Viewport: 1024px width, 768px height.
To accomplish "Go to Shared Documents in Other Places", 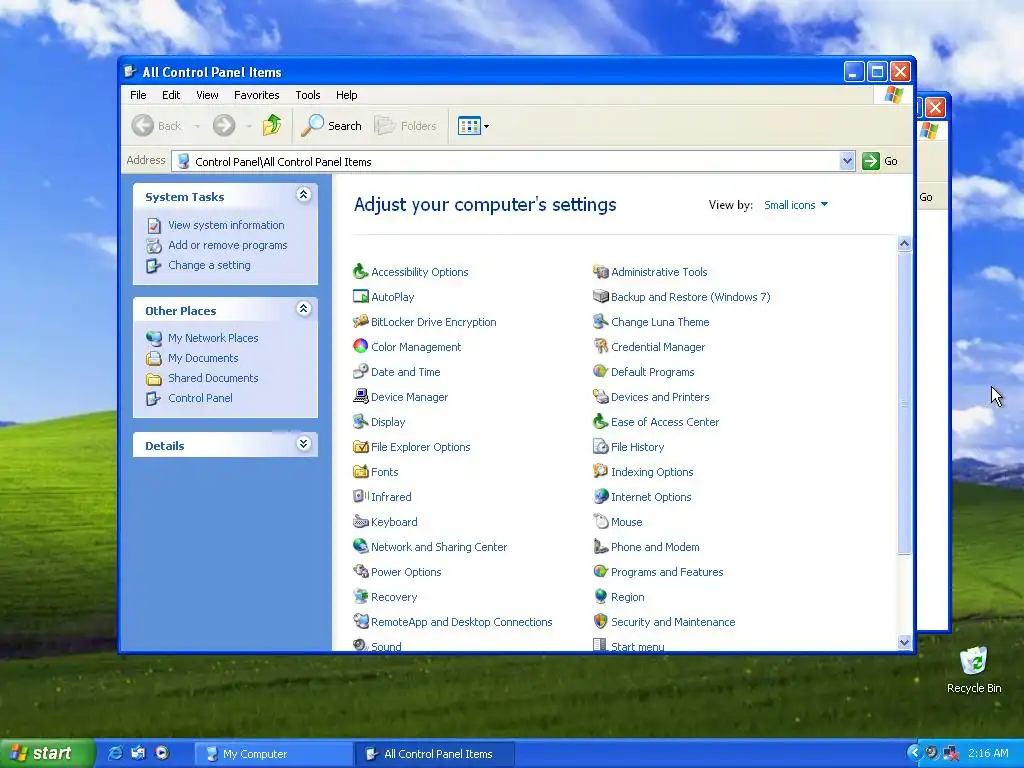I will pyautogui.click(x=213, y=378).
